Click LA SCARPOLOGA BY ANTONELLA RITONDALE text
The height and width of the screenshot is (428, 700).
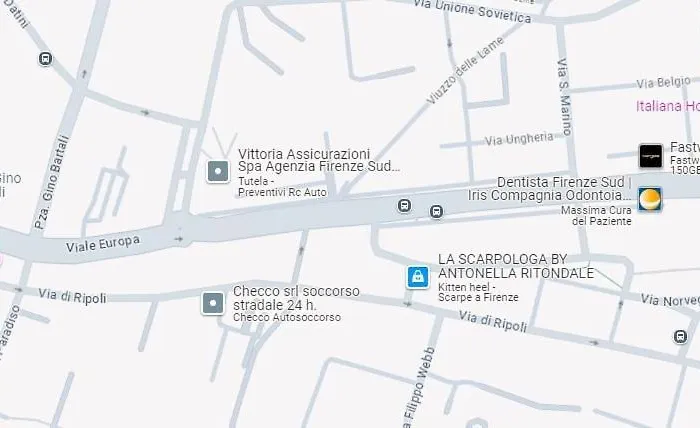(516, 266)
